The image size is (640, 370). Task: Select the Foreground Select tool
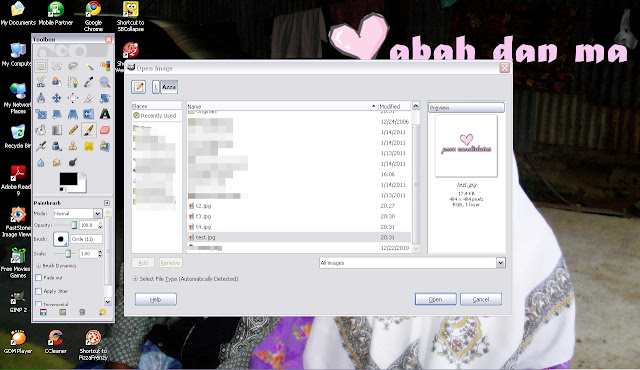click(x=57, y=82)
